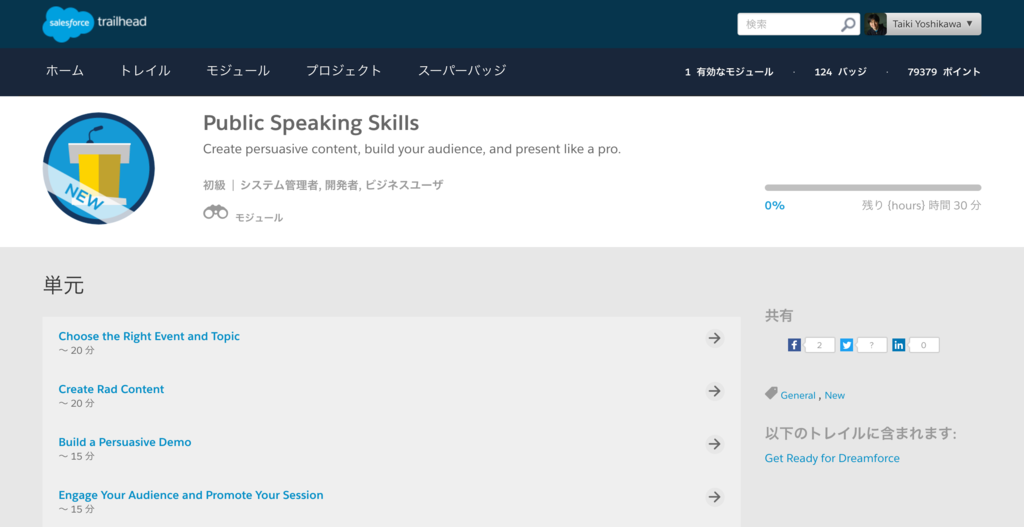
Task: Click 124 バッジ counter
Action: click(840, 72)
